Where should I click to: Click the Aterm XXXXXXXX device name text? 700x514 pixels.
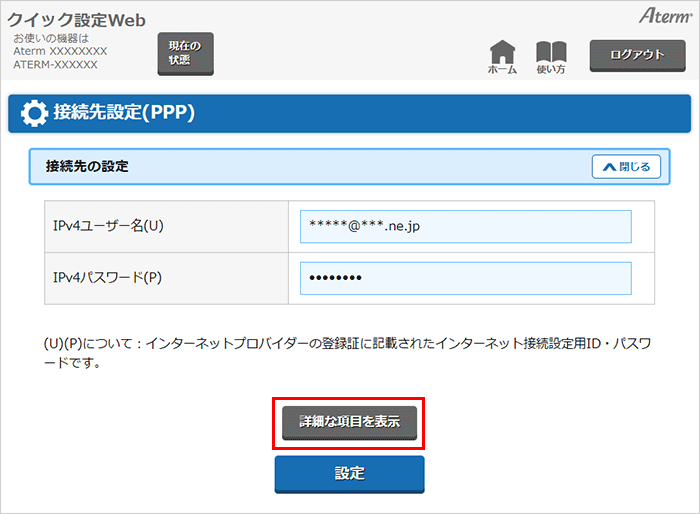pyautogui.click(x=60, y=51)
